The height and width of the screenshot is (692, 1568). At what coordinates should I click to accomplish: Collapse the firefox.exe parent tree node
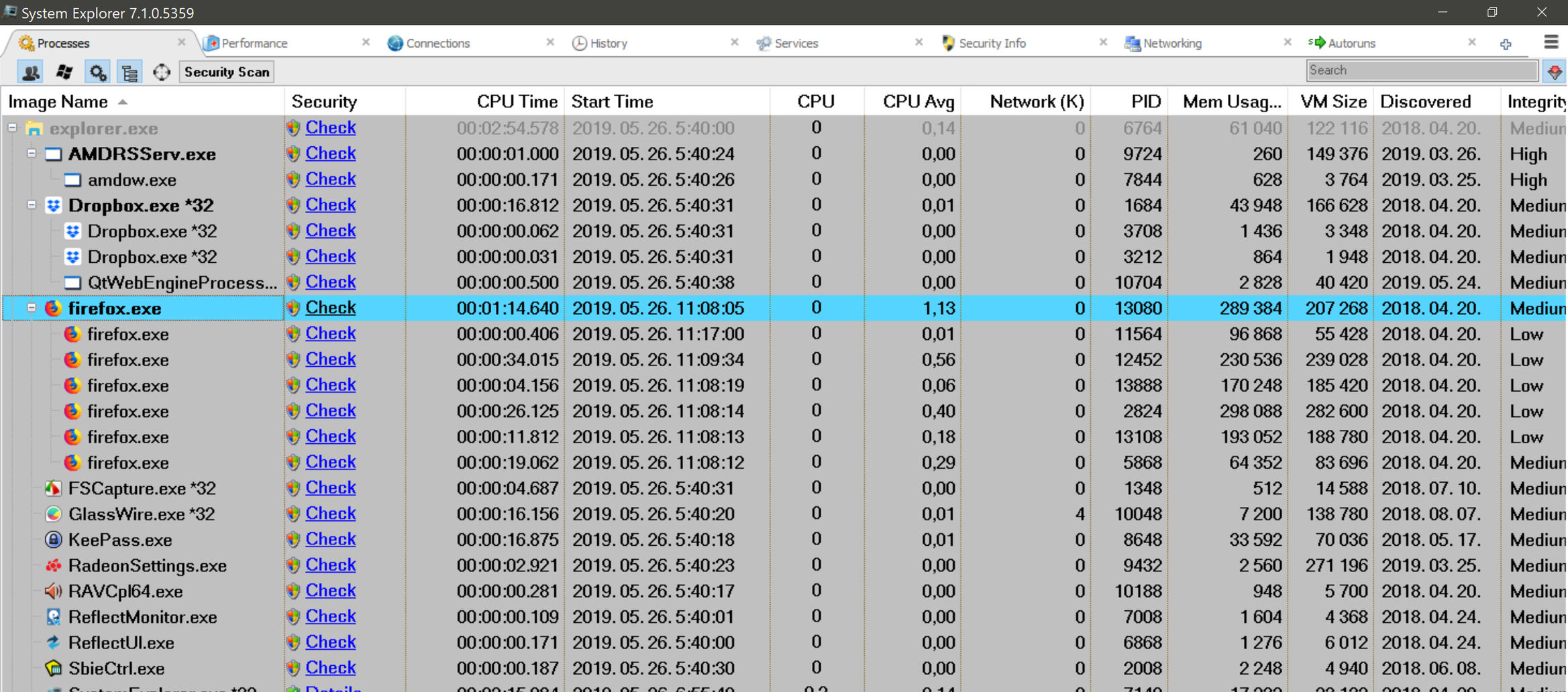click(32, 308)
